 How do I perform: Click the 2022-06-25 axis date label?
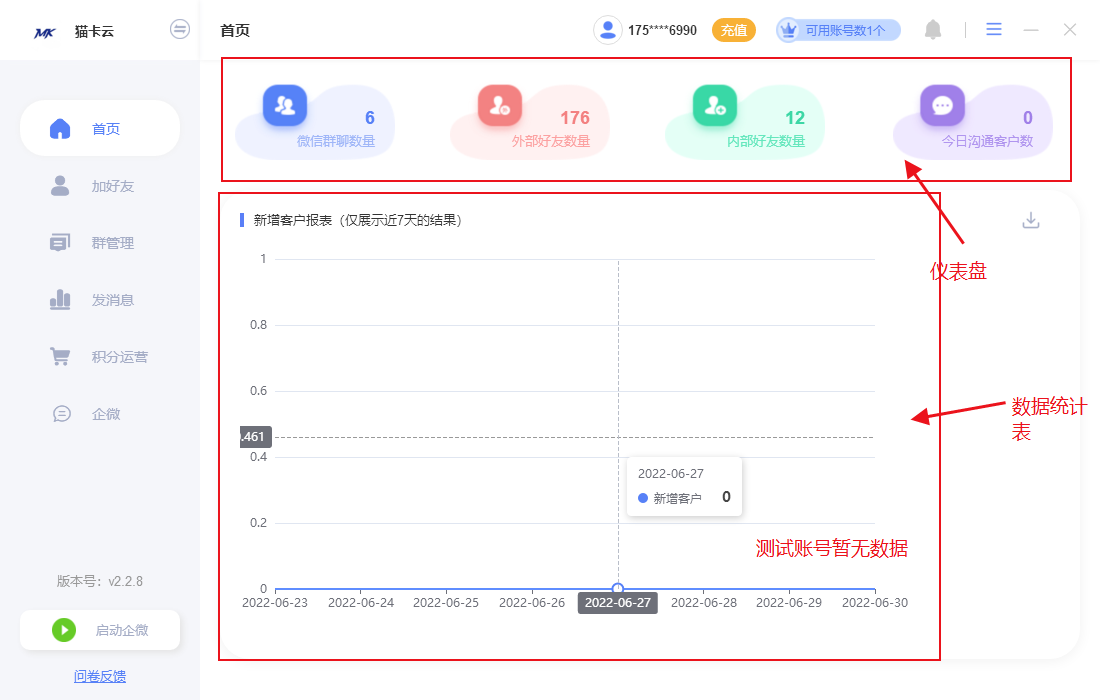tap(446, 603)
